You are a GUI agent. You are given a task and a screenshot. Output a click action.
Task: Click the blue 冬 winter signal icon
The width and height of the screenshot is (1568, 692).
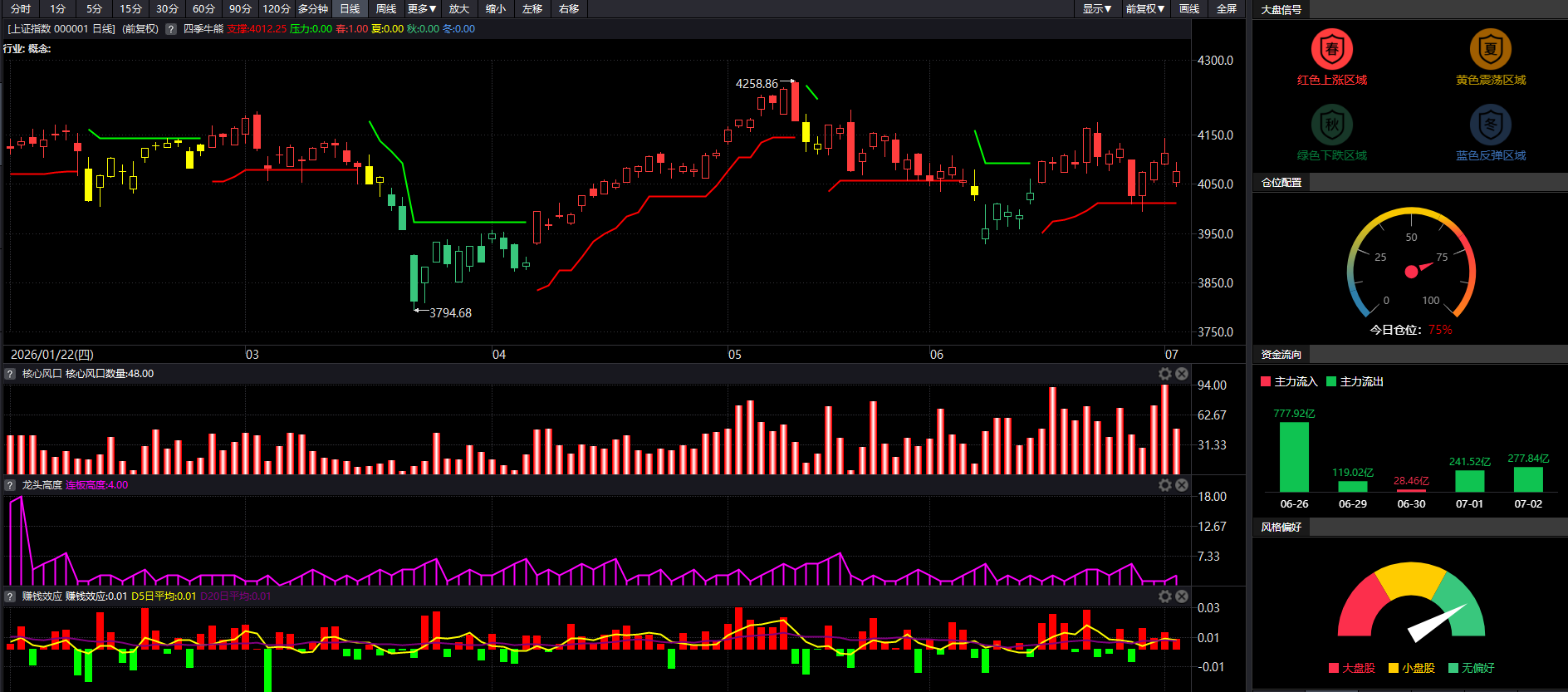point(1491,125)
